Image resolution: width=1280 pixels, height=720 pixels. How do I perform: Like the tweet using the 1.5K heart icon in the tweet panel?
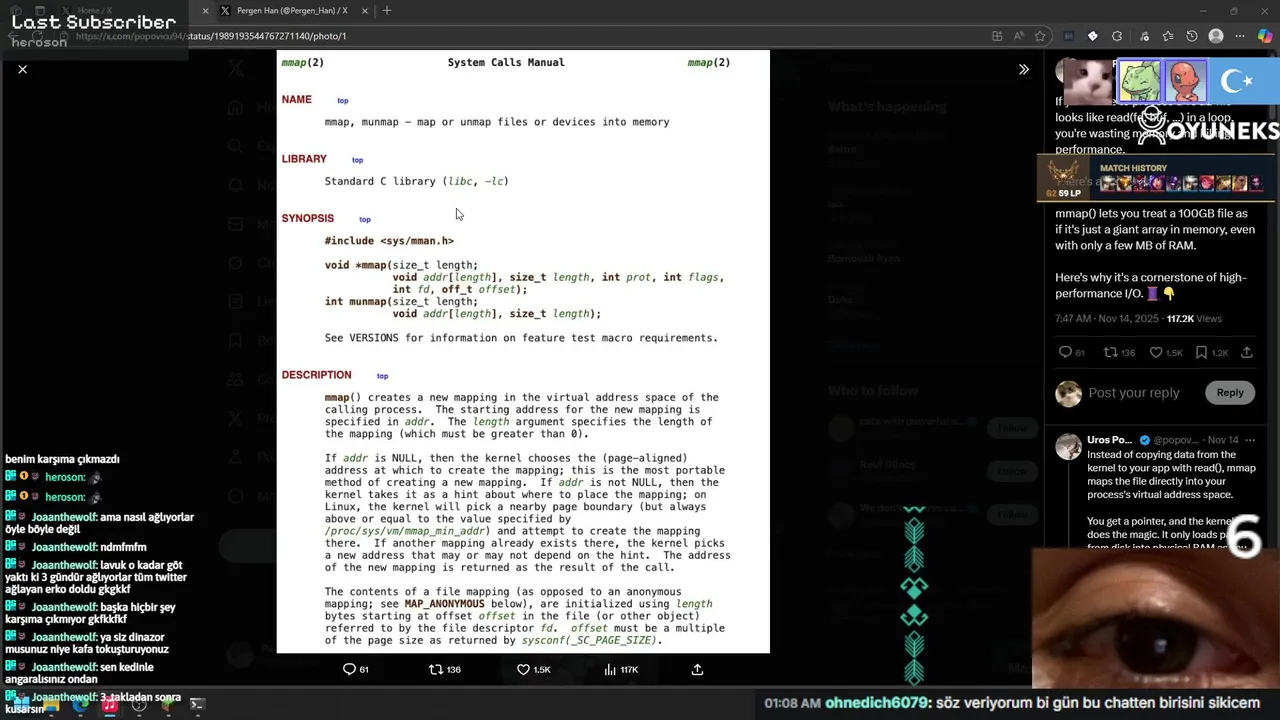click(x=1156, y=352)
